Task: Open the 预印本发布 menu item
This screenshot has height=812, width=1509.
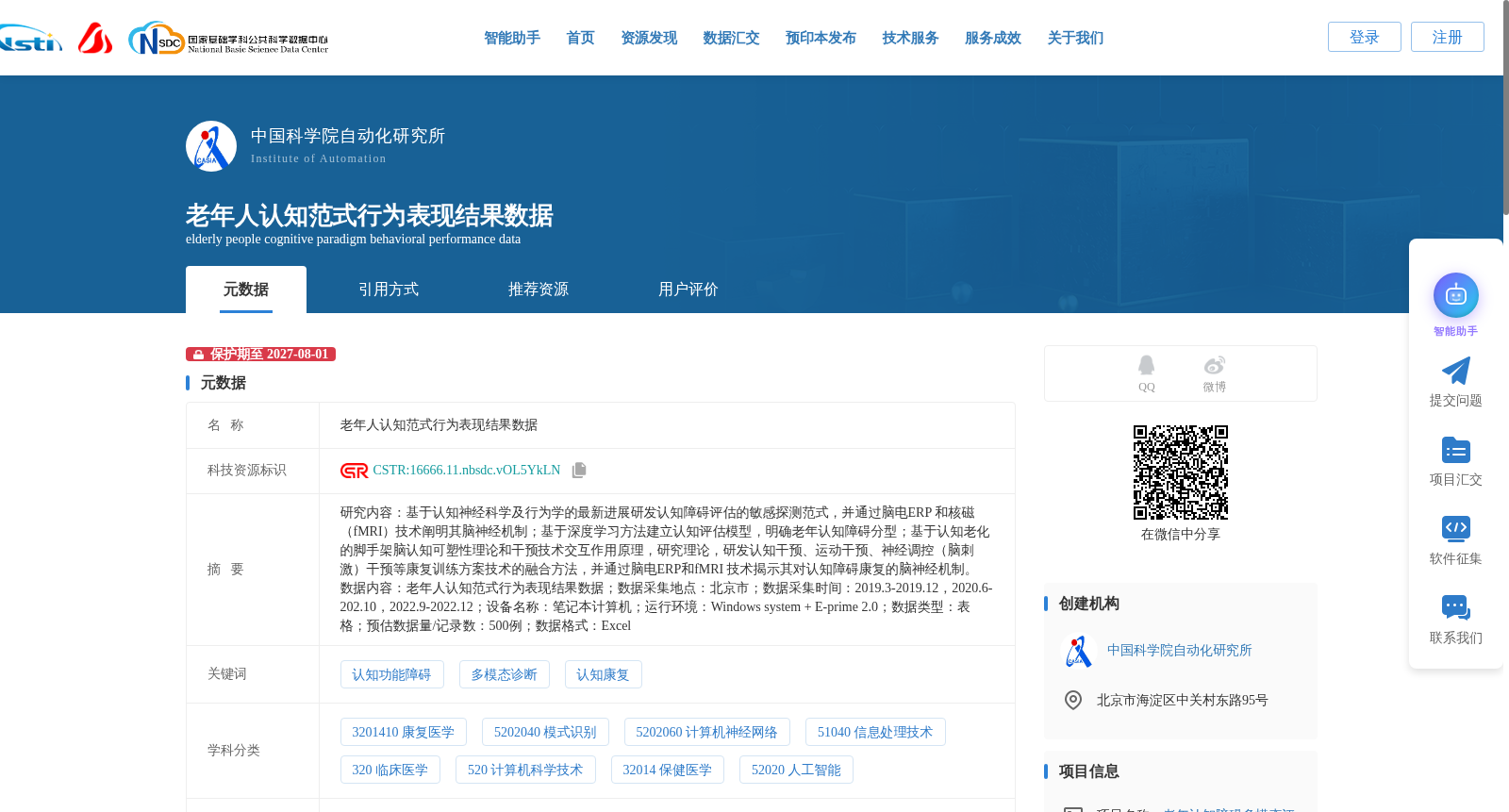Action: click(821, 38)
